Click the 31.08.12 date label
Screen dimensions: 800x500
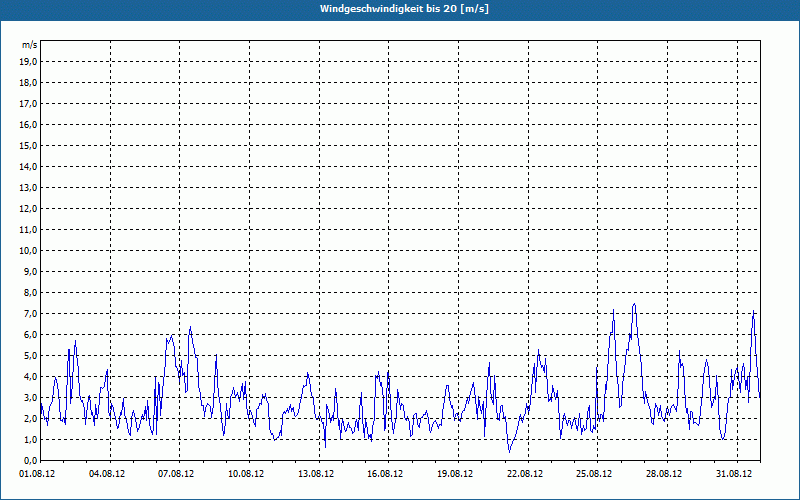tap(734, 474)
